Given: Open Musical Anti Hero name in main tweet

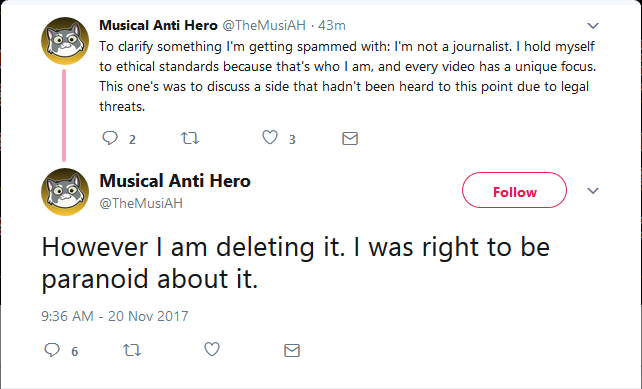Looking at the screenshot, I should tap(175, 181).
